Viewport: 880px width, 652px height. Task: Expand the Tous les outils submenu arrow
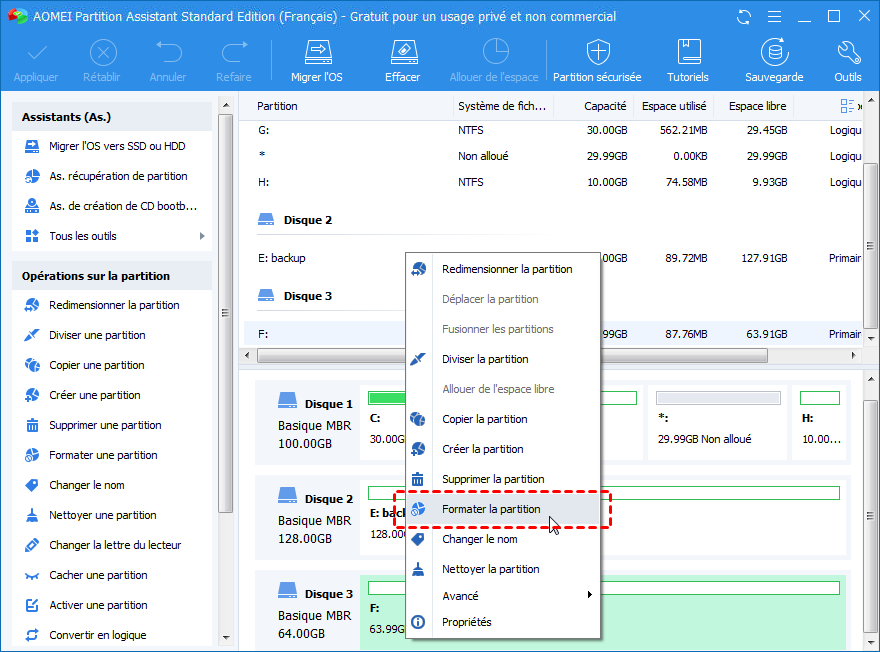pyautogui.click(x=202, y=236)
